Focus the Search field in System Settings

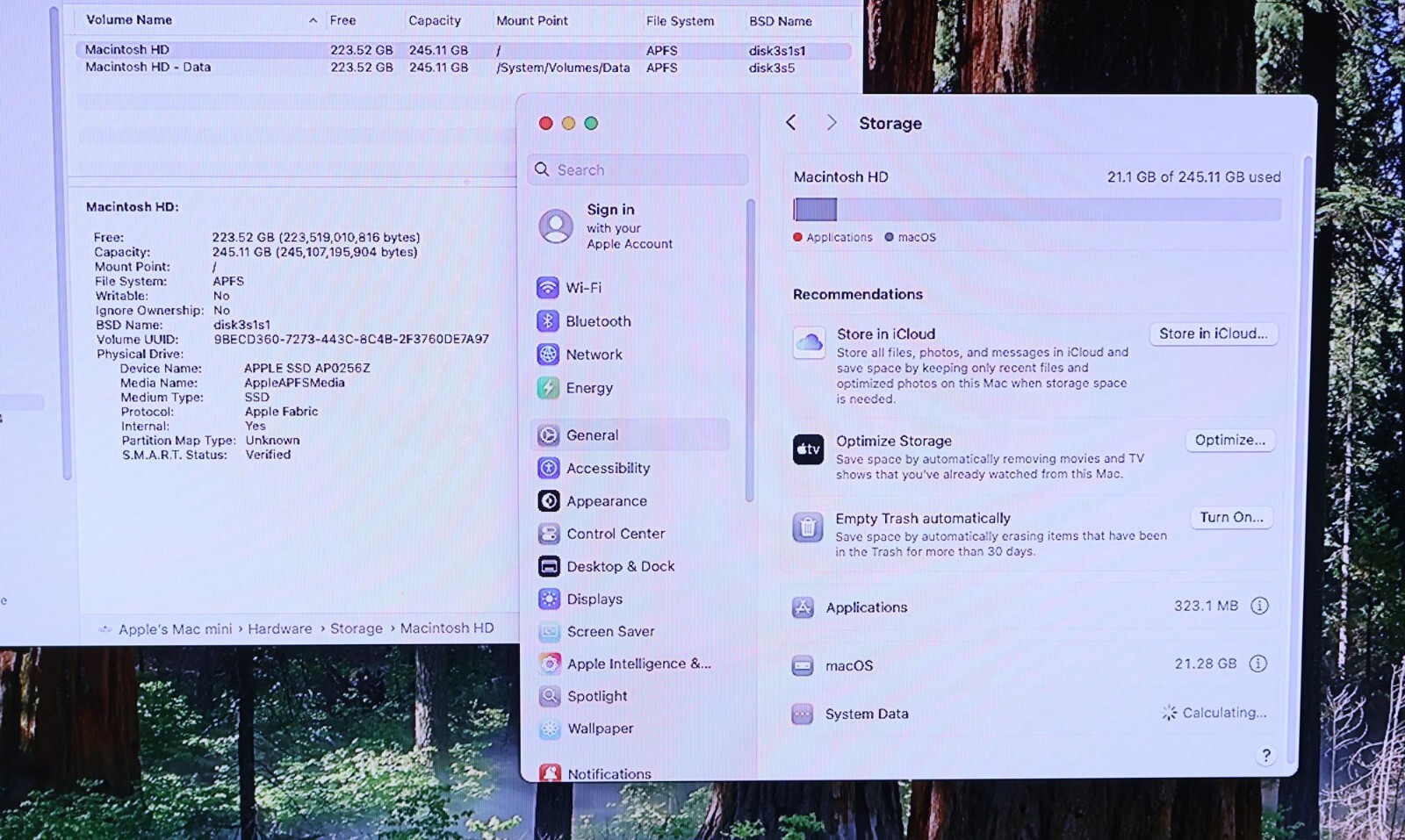638,170
